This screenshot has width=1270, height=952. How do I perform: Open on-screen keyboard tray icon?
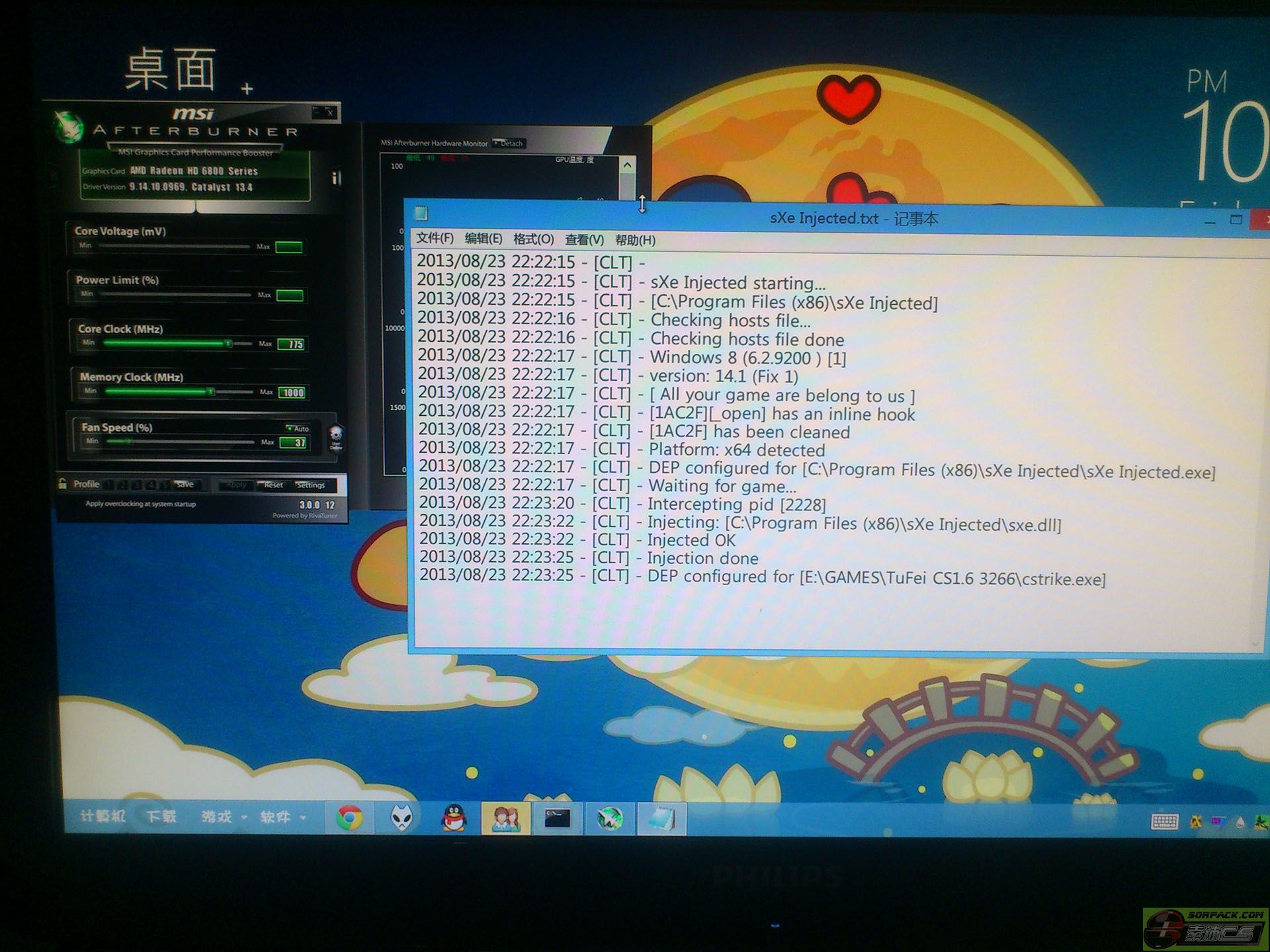coord(1164,822)
